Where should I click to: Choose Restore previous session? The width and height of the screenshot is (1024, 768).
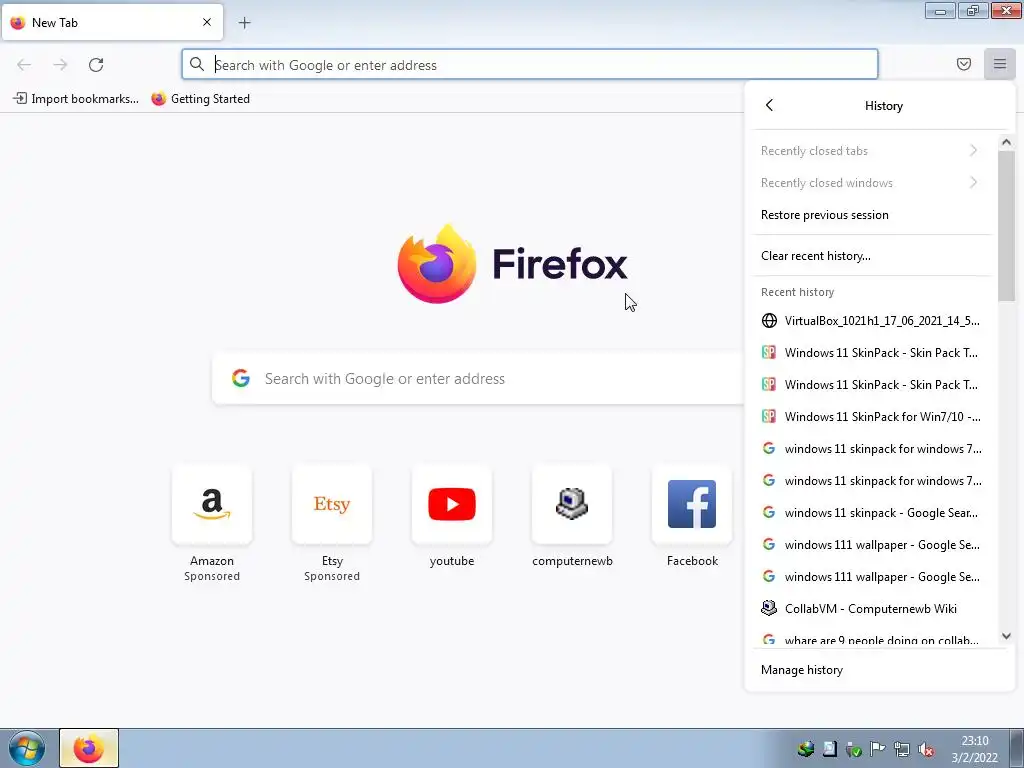[872, 215]
